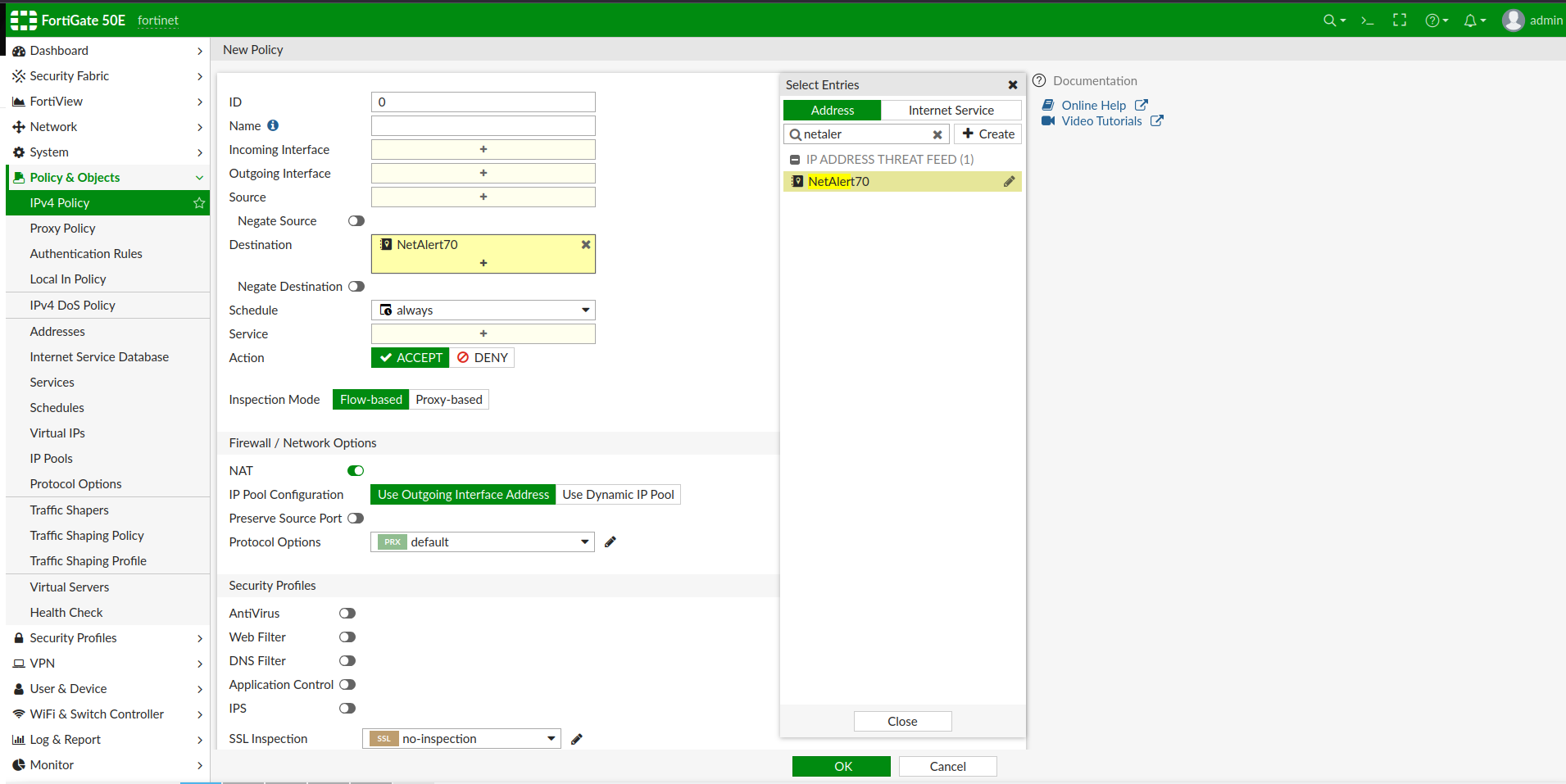Image resolution: width=1566 pixels, height=784 pixels.
Task: Click the FortiView chart icon
Action: click(19, 102)
